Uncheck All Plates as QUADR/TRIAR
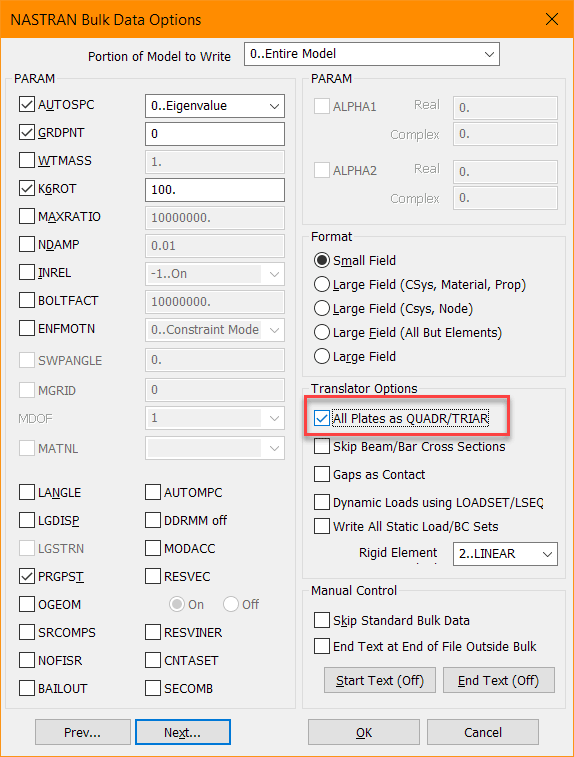The width and height of the screenshot is (574, 757). (x=322, y=418)
